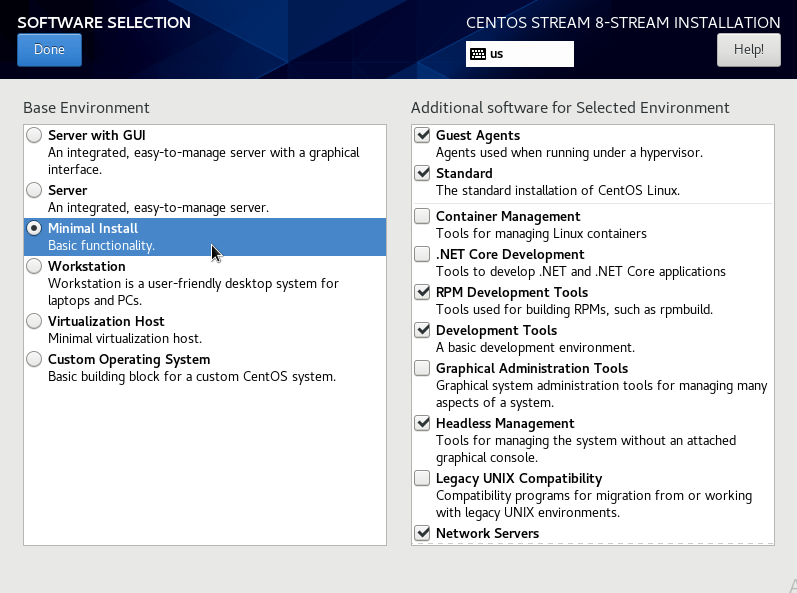Pick Custom Operating System radio button
Viewport: 797px width, 593px height.
pyautogui.click(x=34, y=359)
